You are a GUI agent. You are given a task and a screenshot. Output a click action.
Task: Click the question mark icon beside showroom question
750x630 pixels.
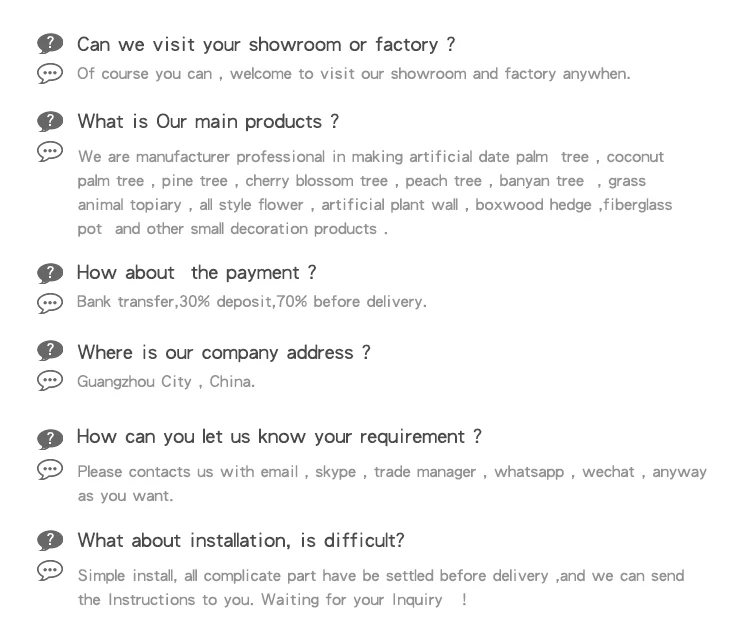(x=50, y=43)
